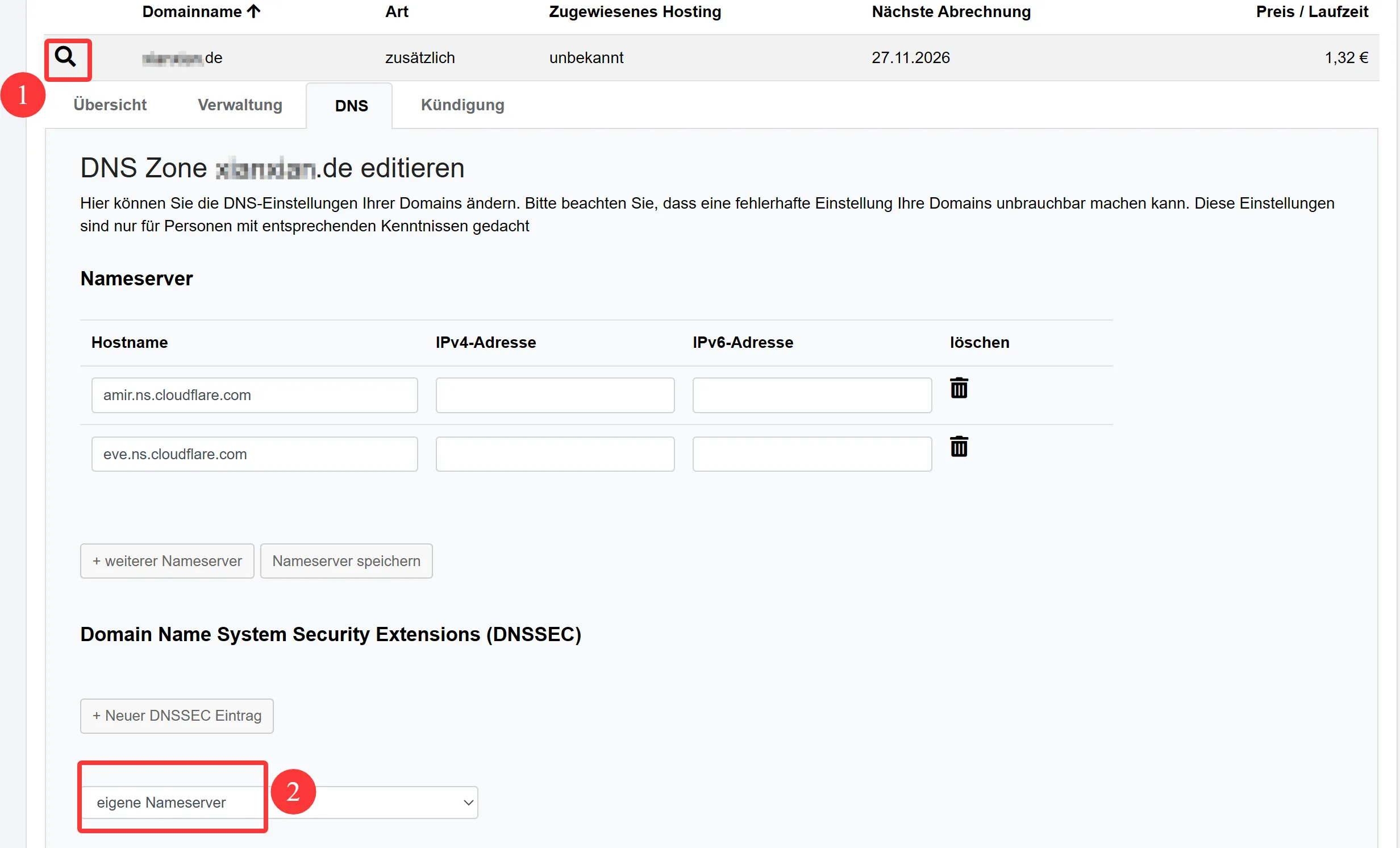Click the magnifier icon beside the domain

point(66,57)
